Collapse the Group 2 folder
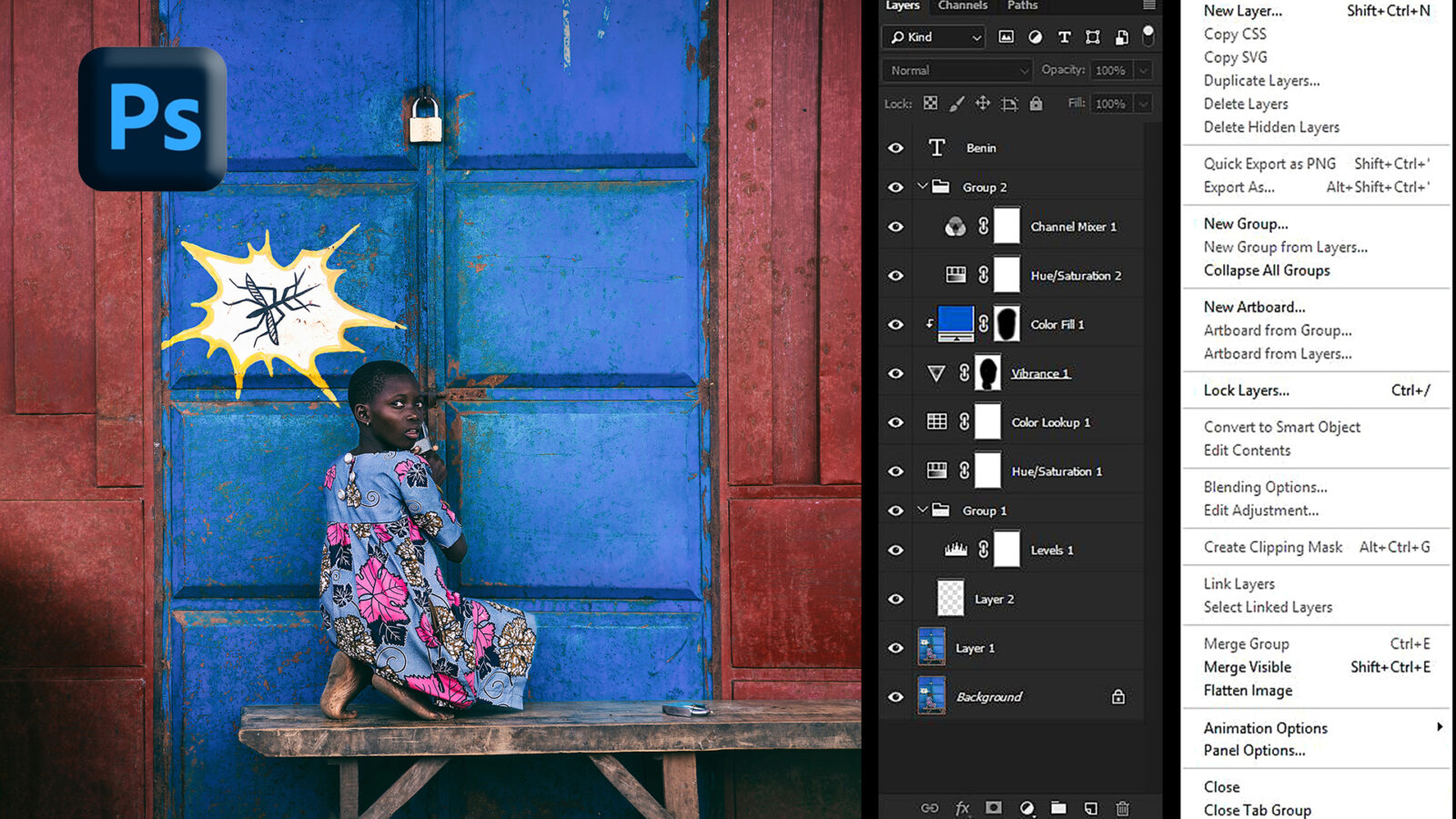Image resolution: width=1456 pixels, height=819 pixels. point(922,187)
